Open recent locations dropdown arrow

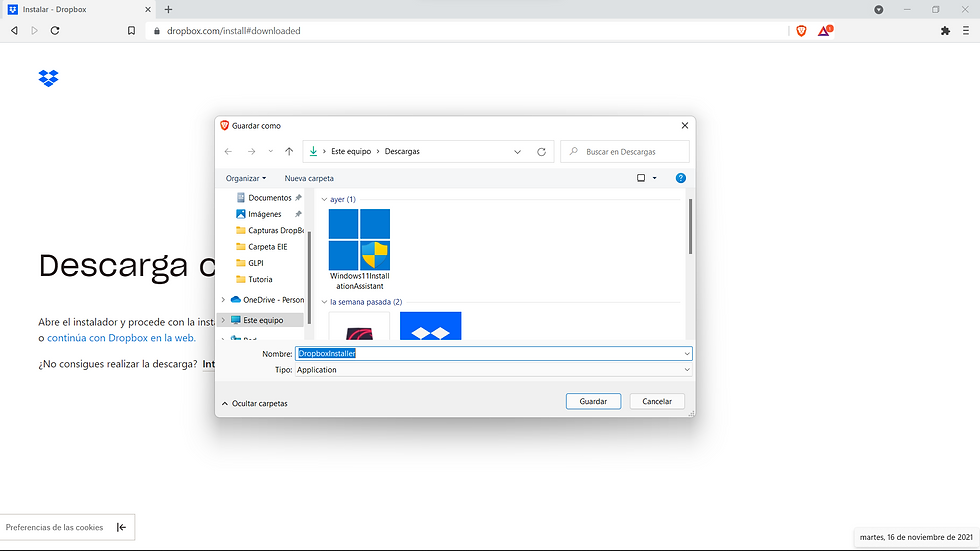(x=270, y=151)
